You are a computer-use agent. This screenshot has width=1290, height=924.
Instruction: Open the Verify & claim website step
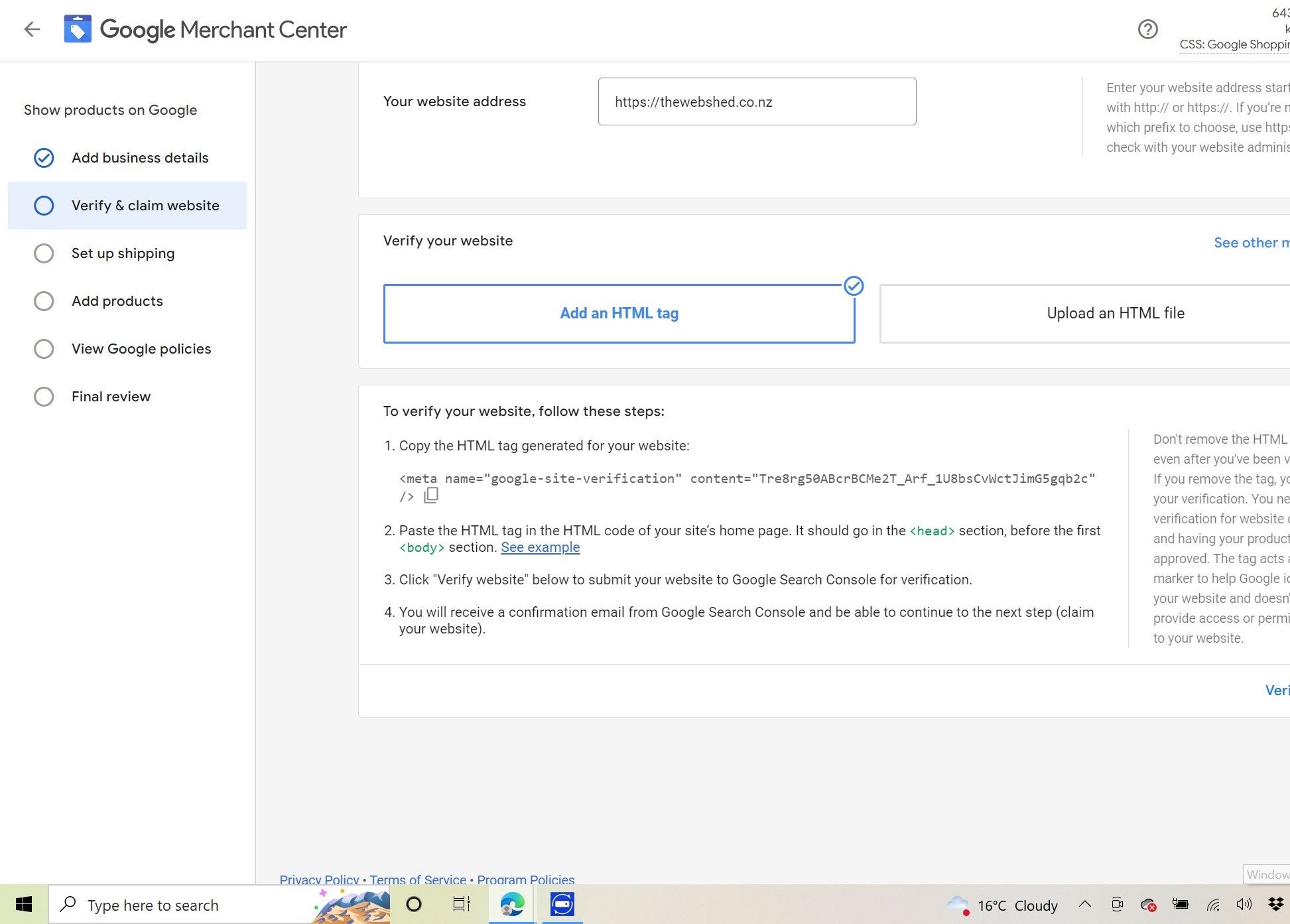[145, 206]
